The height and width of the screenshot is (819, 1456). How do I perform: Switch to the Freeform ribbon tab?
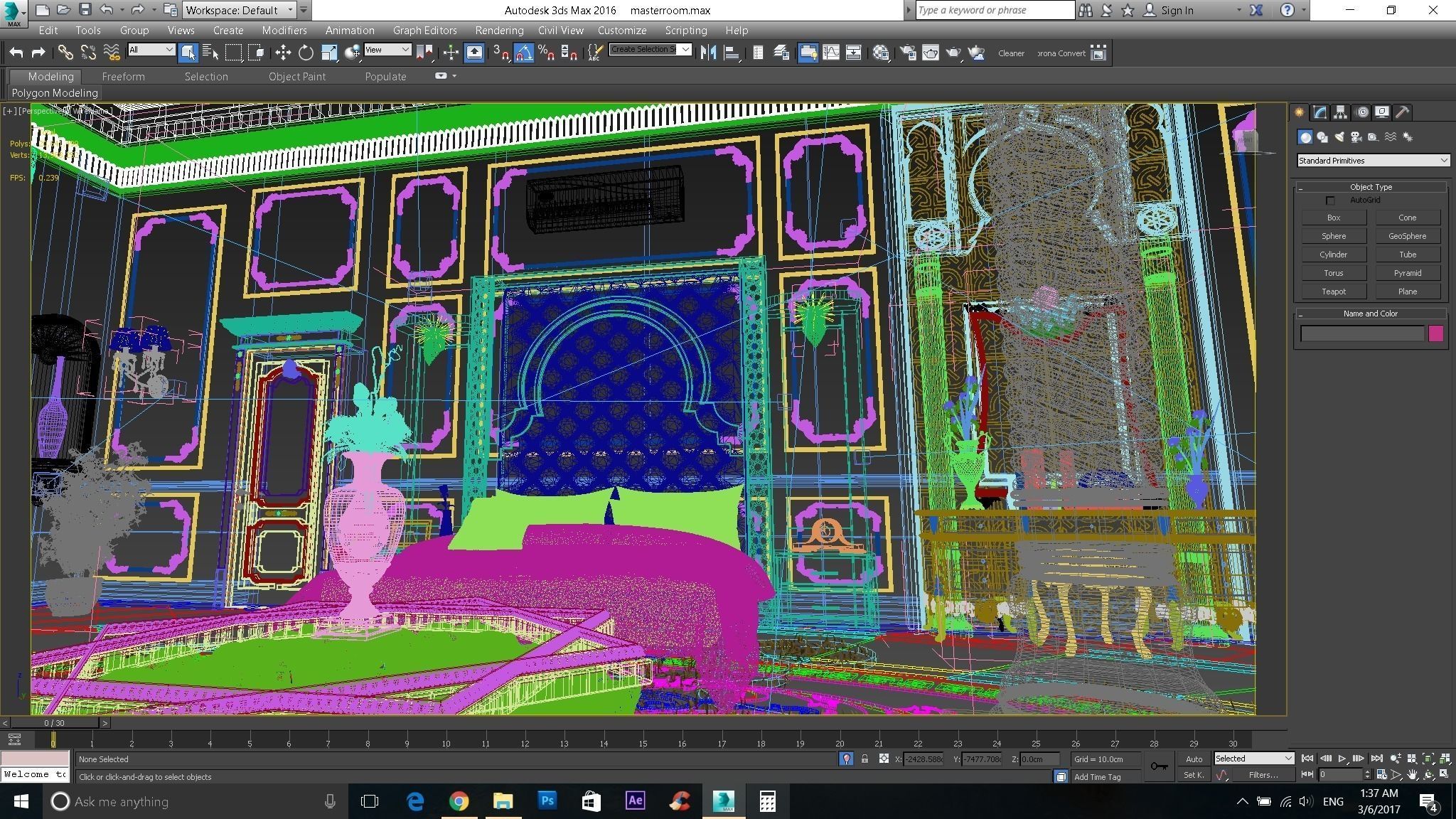click(123, 77)
